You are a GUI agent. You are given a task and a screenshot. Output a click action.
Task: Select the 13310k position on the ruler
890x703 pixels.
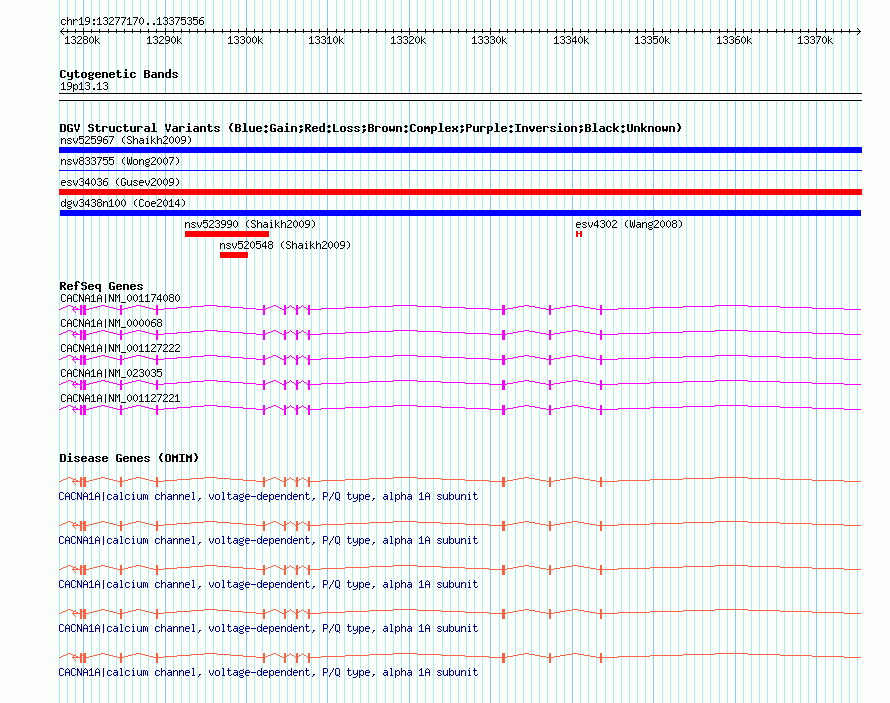[326, 40]
